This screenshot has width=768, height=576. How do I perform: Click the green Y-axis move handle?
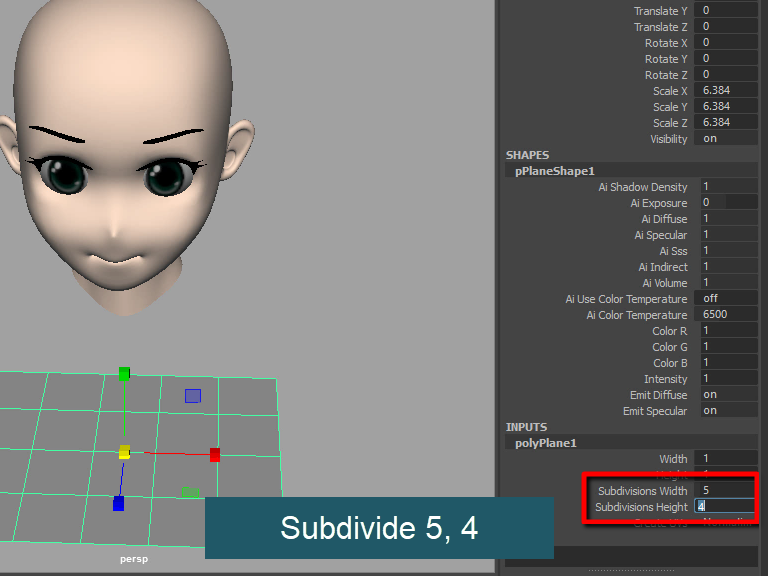click(124, 374)
